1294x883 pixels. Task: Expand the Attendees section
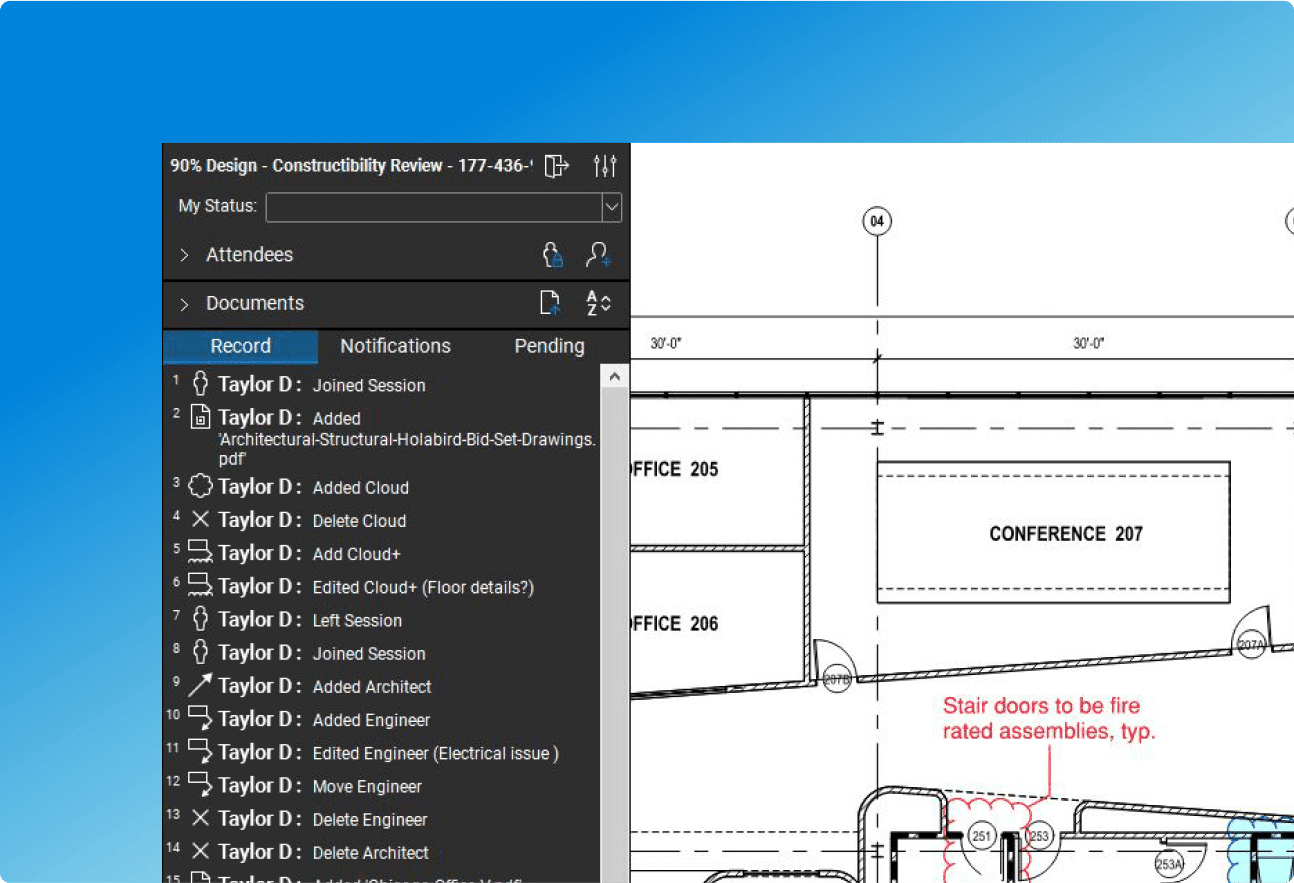(185, 255)
